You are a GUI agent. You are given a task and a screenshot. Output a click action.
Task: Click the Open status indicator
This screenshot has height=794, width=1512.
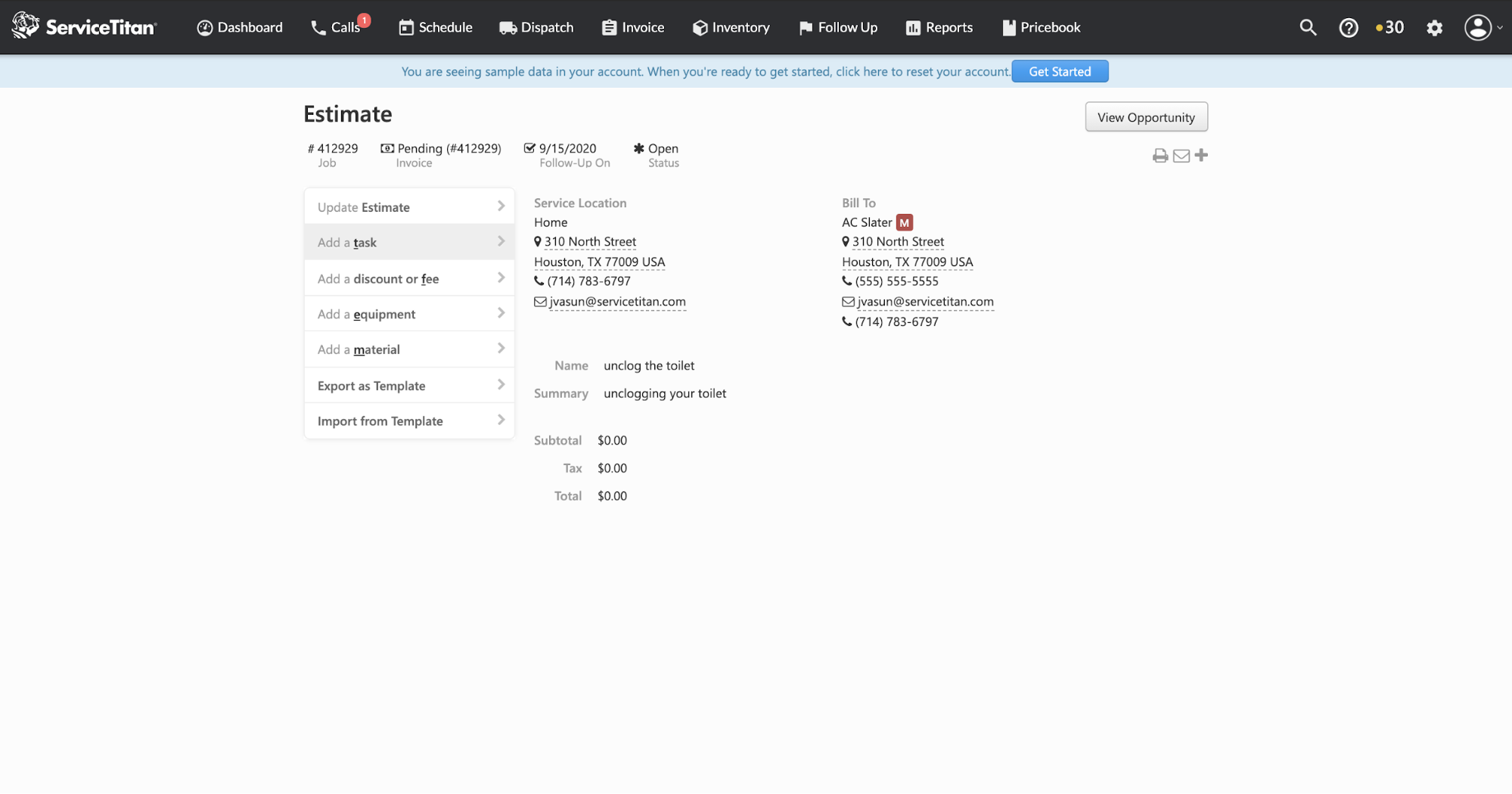tap(656, 148)
